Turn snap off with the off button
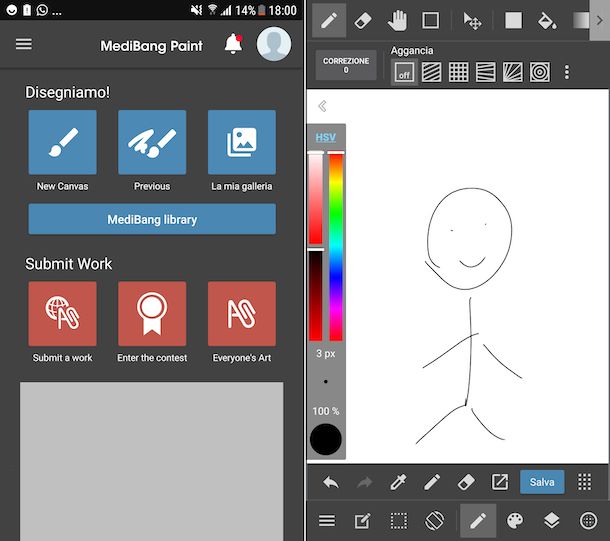 (x=404, y=72)
